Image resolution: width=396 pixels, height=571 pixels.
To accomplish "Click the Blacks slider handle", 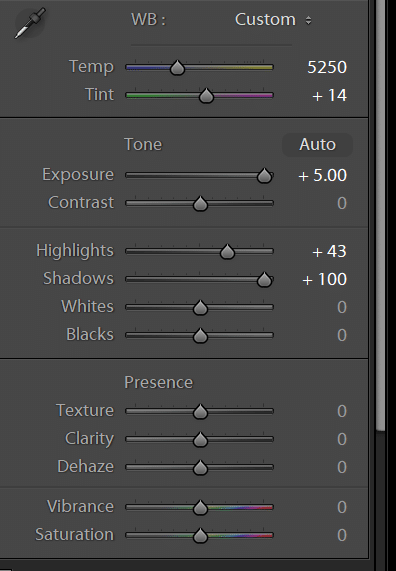I will (x=200, y=336).
